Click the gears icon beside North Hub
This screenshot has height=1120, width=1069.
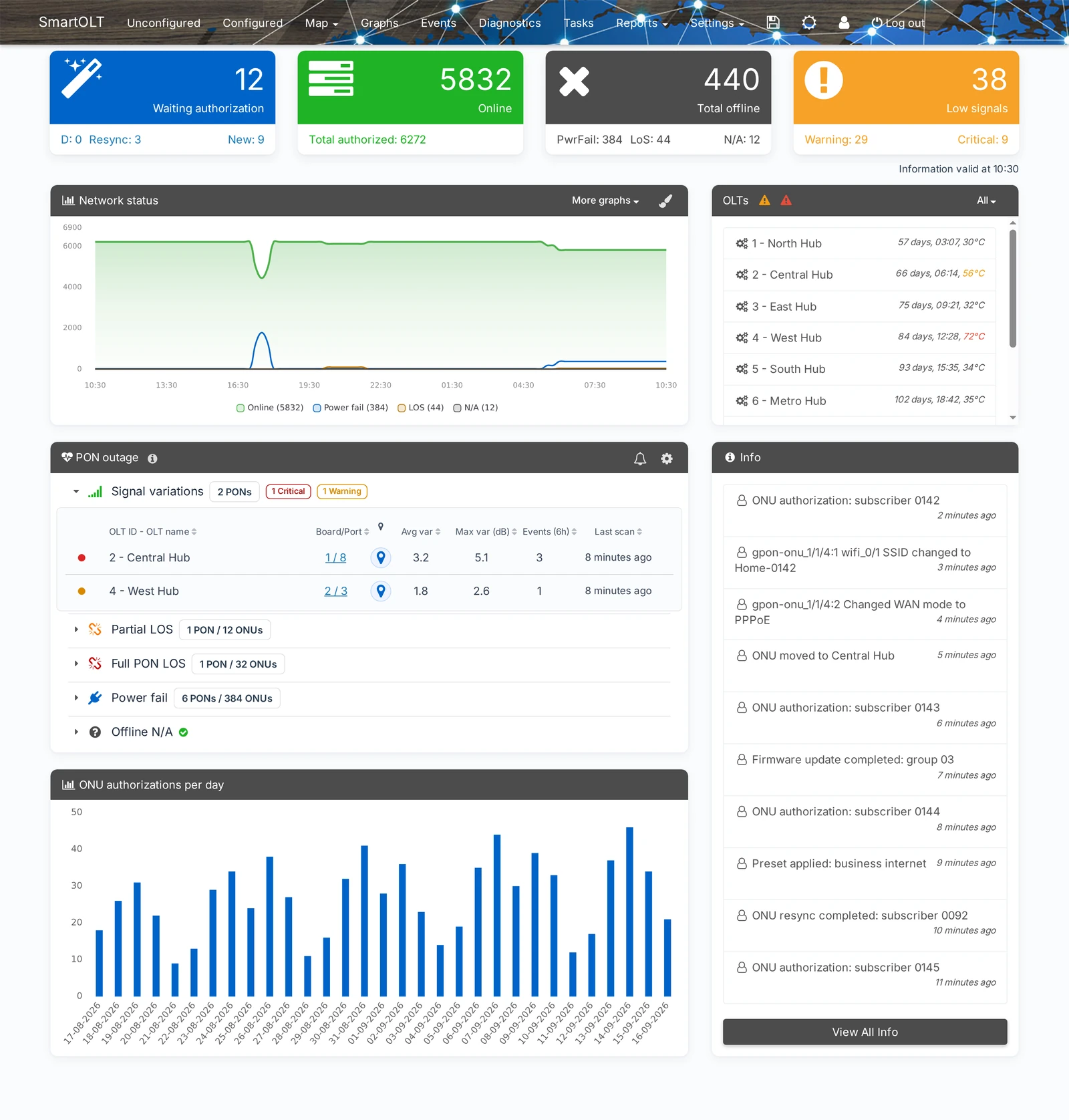coord(742,244)
